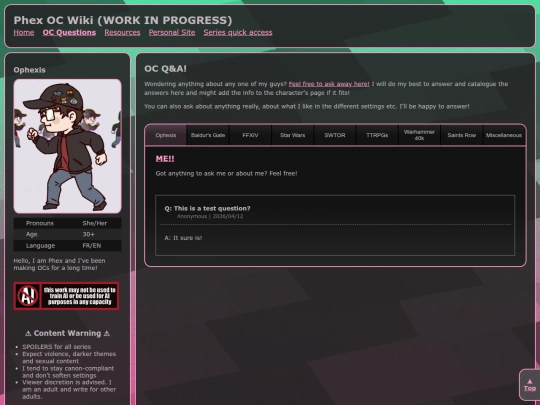This screenshot has height=405, width=540.
Task: Open the Home navigation link
Action: tap(24, 32)
